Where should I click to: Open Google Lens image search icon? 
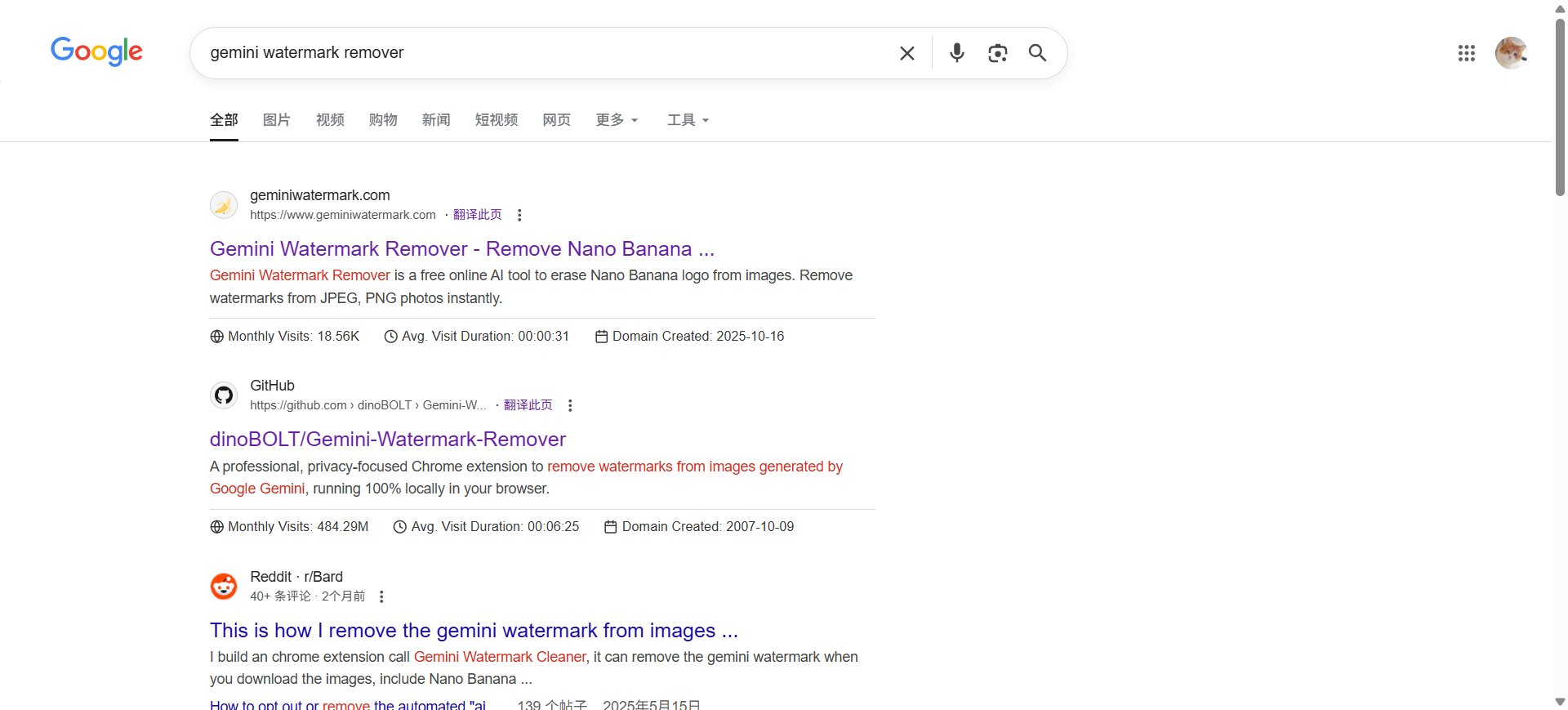pos(997,53)
